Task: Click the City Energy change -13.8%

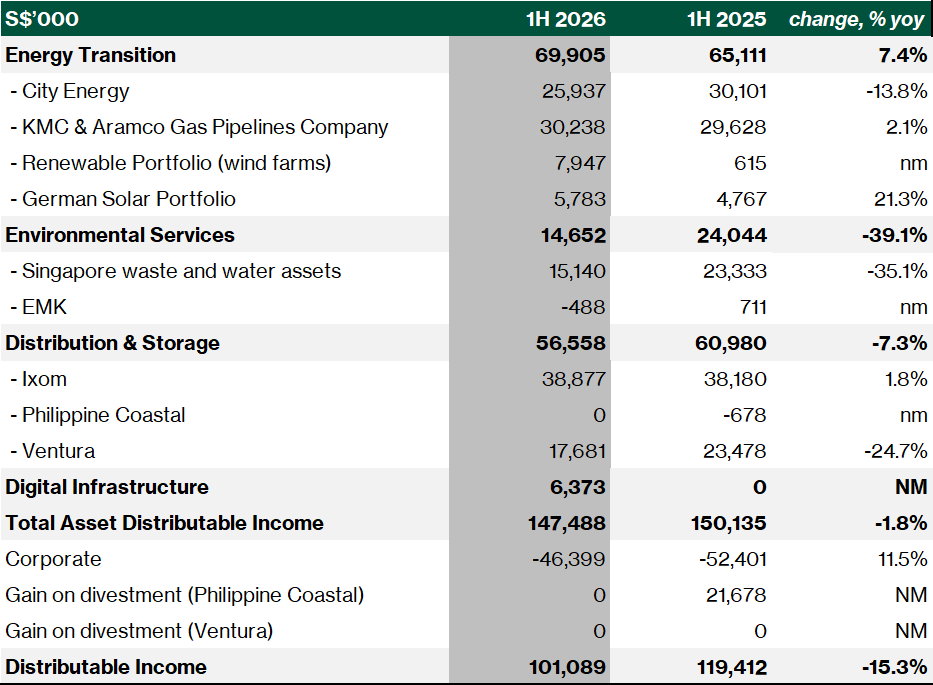Action: tap(896, 91)
